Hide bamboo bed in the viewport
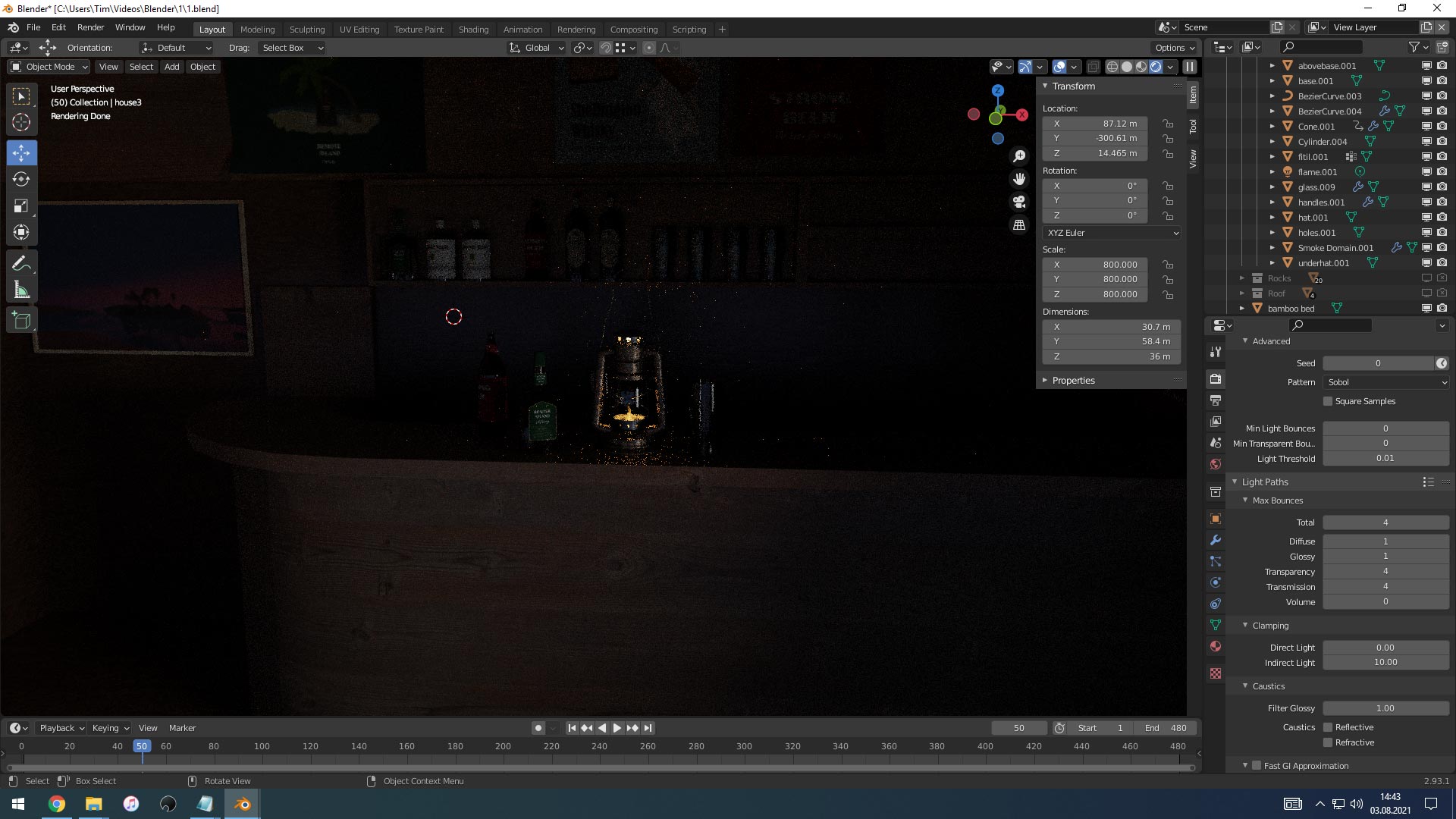 pyautogui.click(x=1426, y=309)
